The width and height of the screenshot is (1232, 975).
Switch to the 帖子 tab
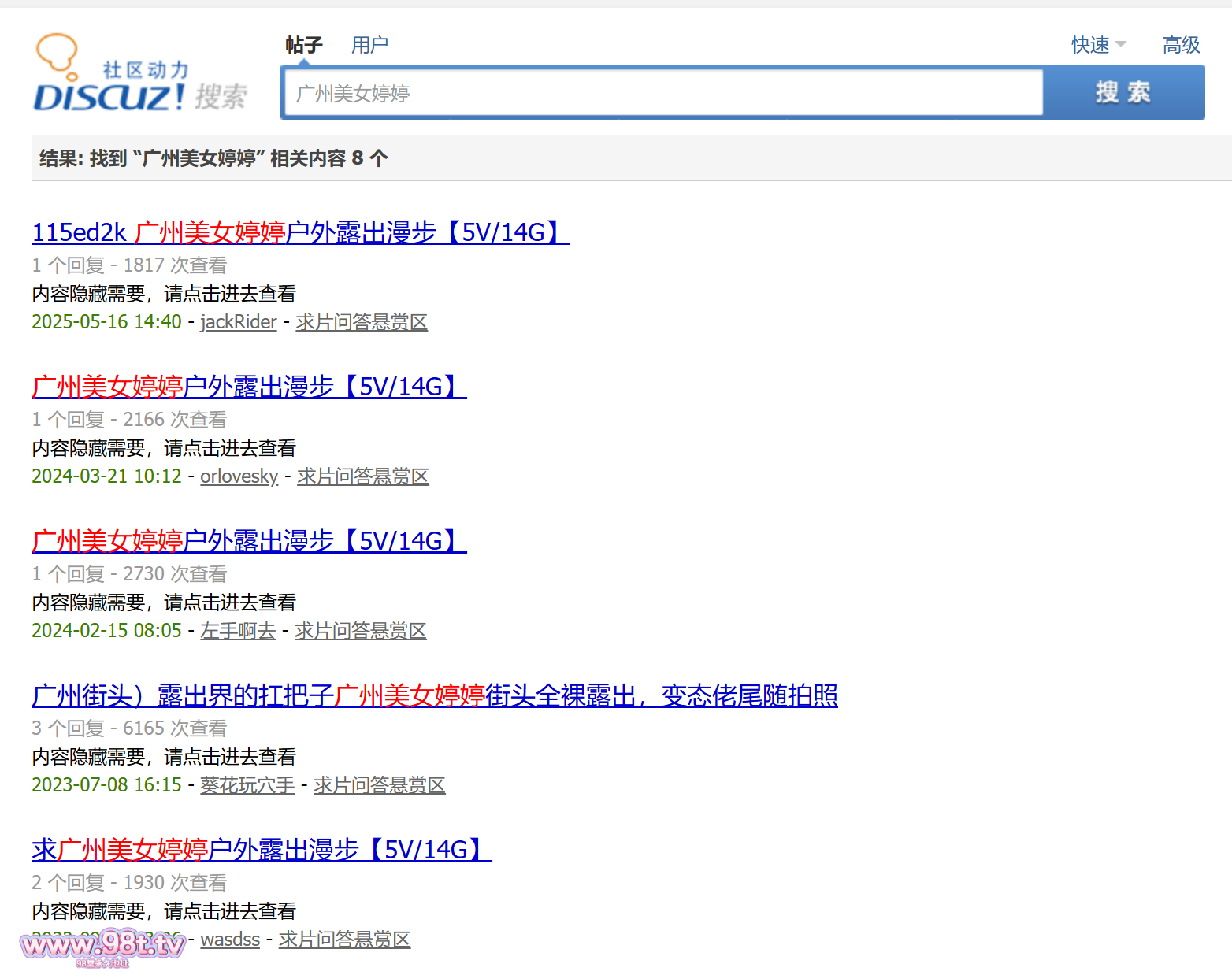click(x=303, y=45)
